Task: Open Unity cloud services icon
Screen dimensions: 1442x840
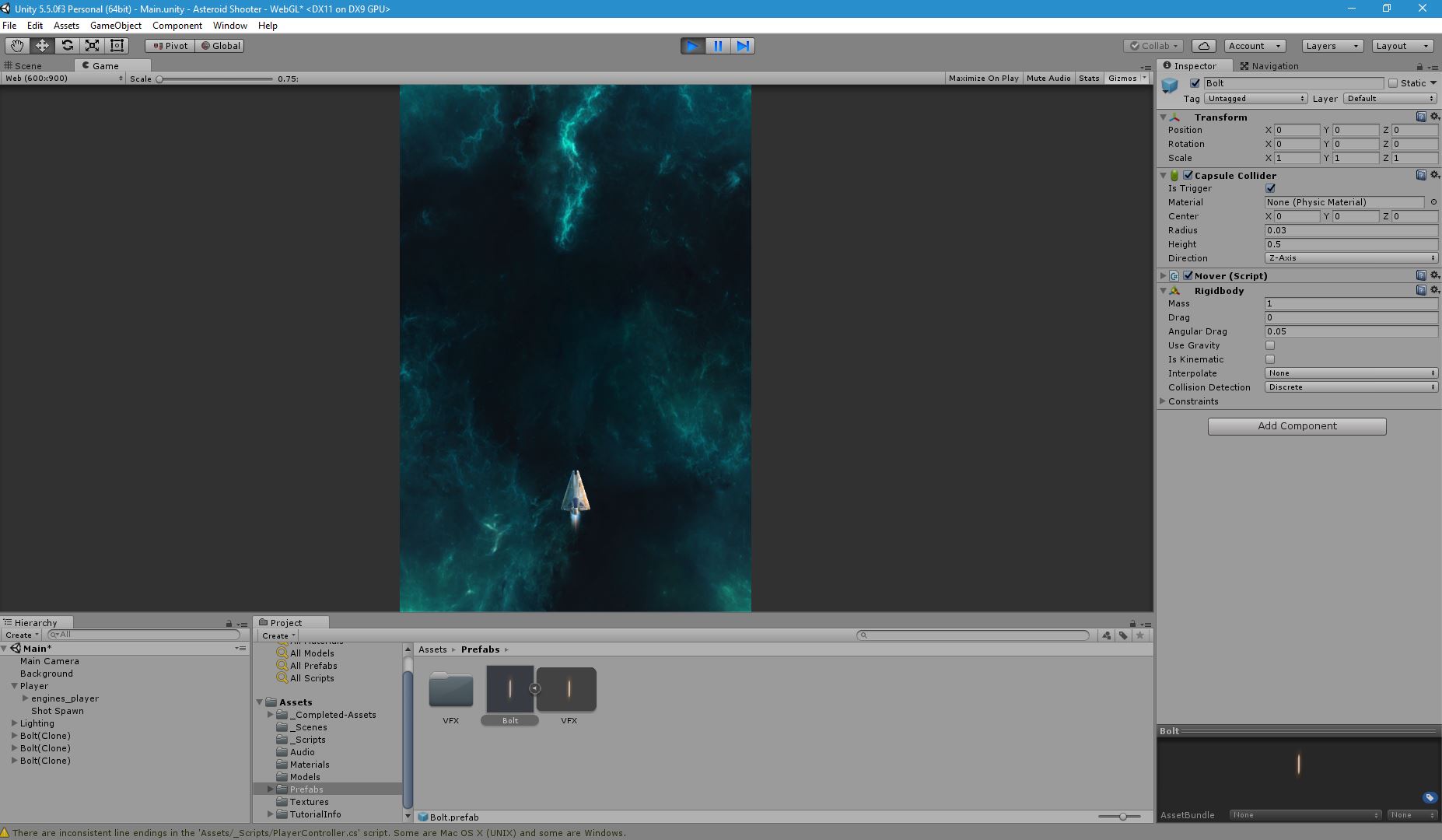Action: point(1203,46)
